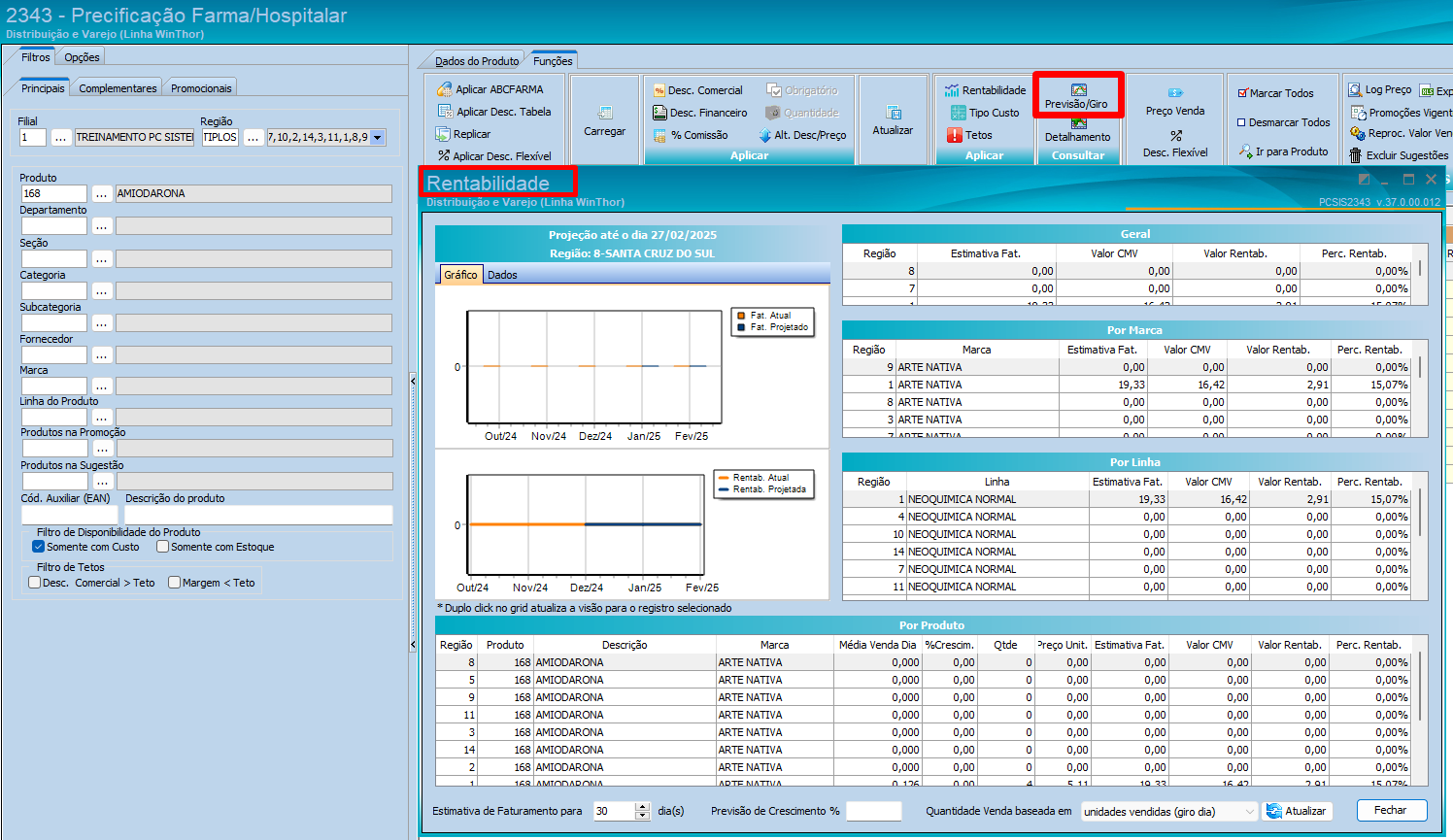This screenshot has width=1453, height=840.
Task: Enable Somente com Estoque checkbox
Action: point(163,547)
